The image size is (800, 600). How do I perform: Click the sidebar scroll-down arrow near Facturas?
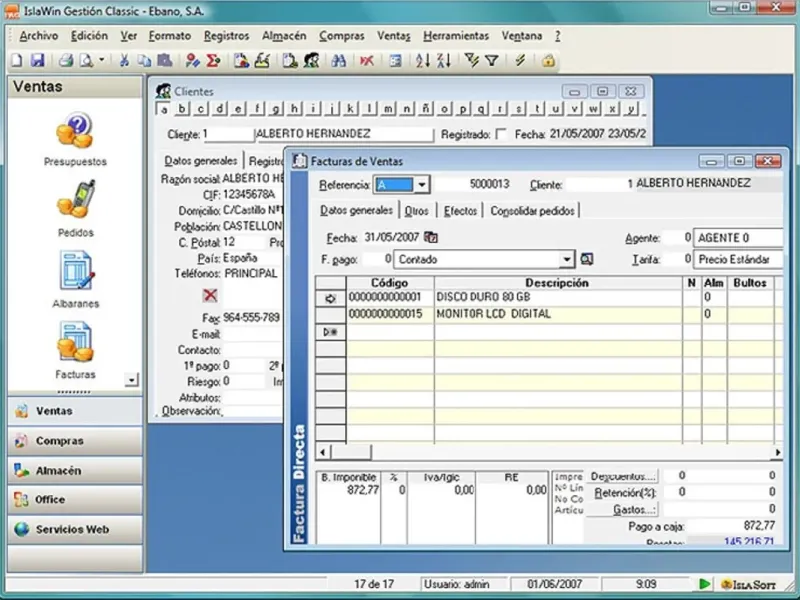click(x=131, y=380)
